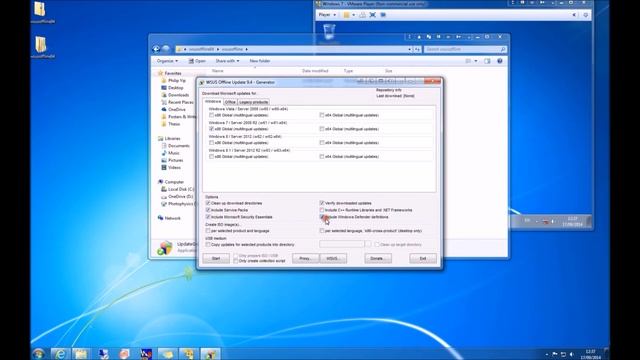Click the Donate button
Screen dimensions: 640x360
pos(378,258)
